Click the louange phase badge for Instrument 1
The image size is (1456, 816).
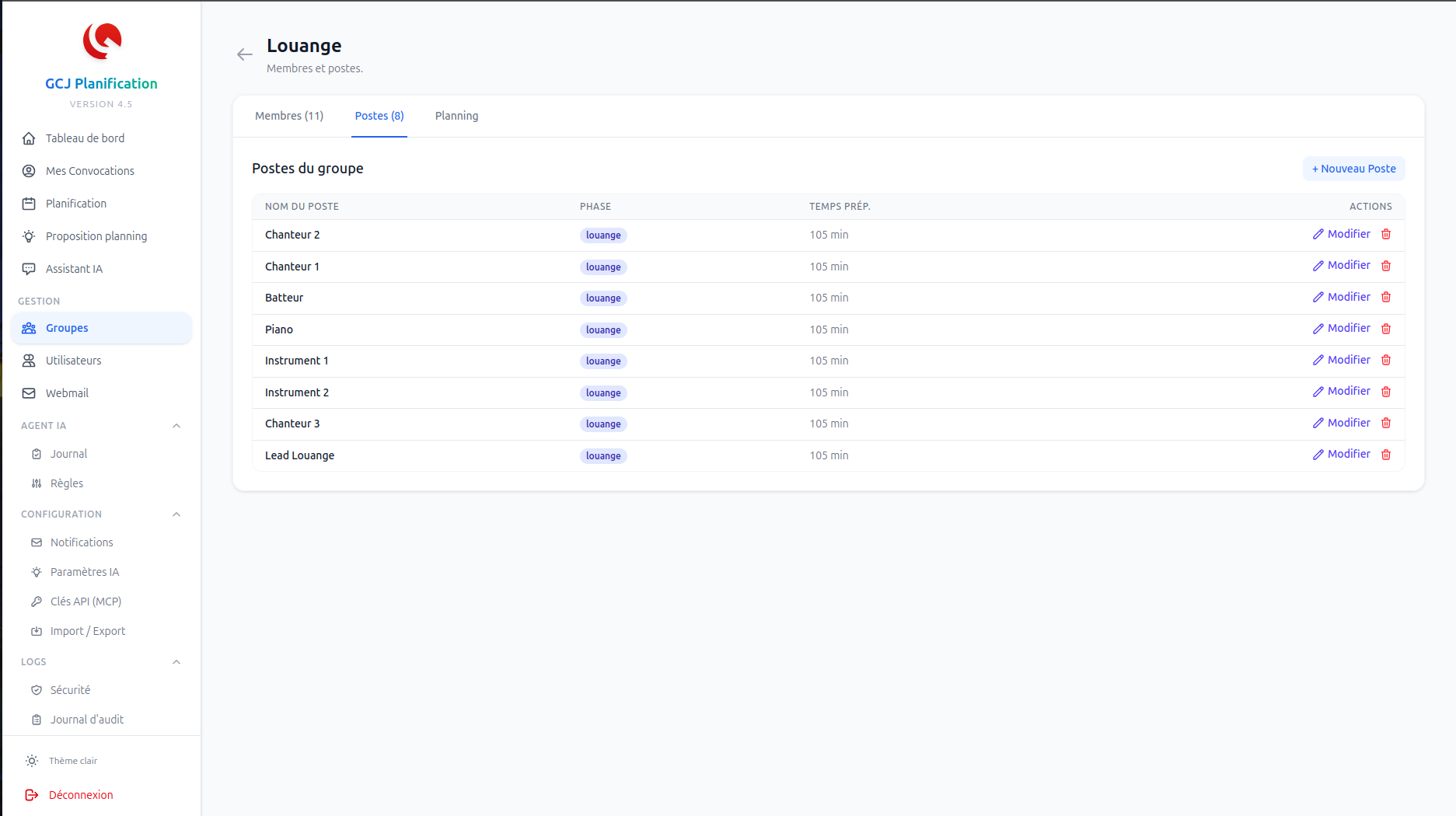[x=603, y=361]
